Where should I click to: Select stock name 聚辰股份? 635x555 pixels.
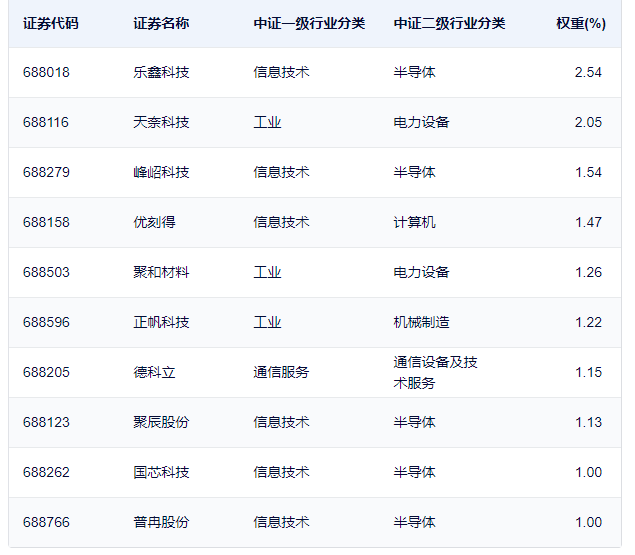(x=161, y=423)
